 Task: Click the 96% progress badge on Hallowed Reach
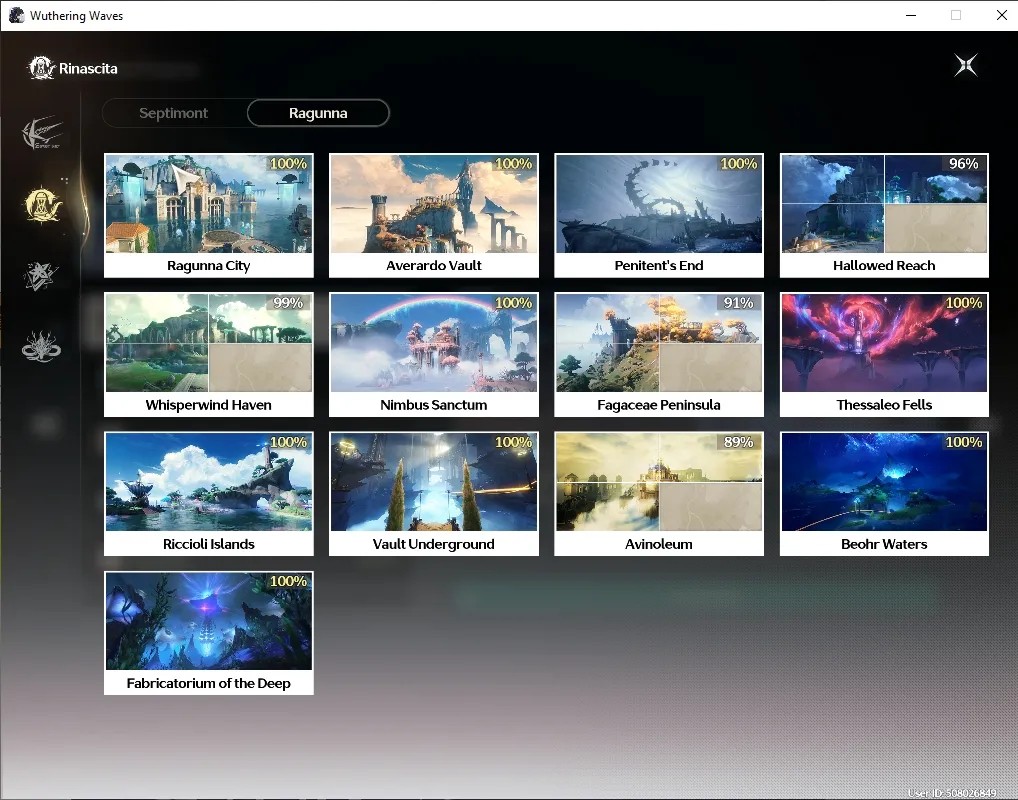tap(963, 164)
